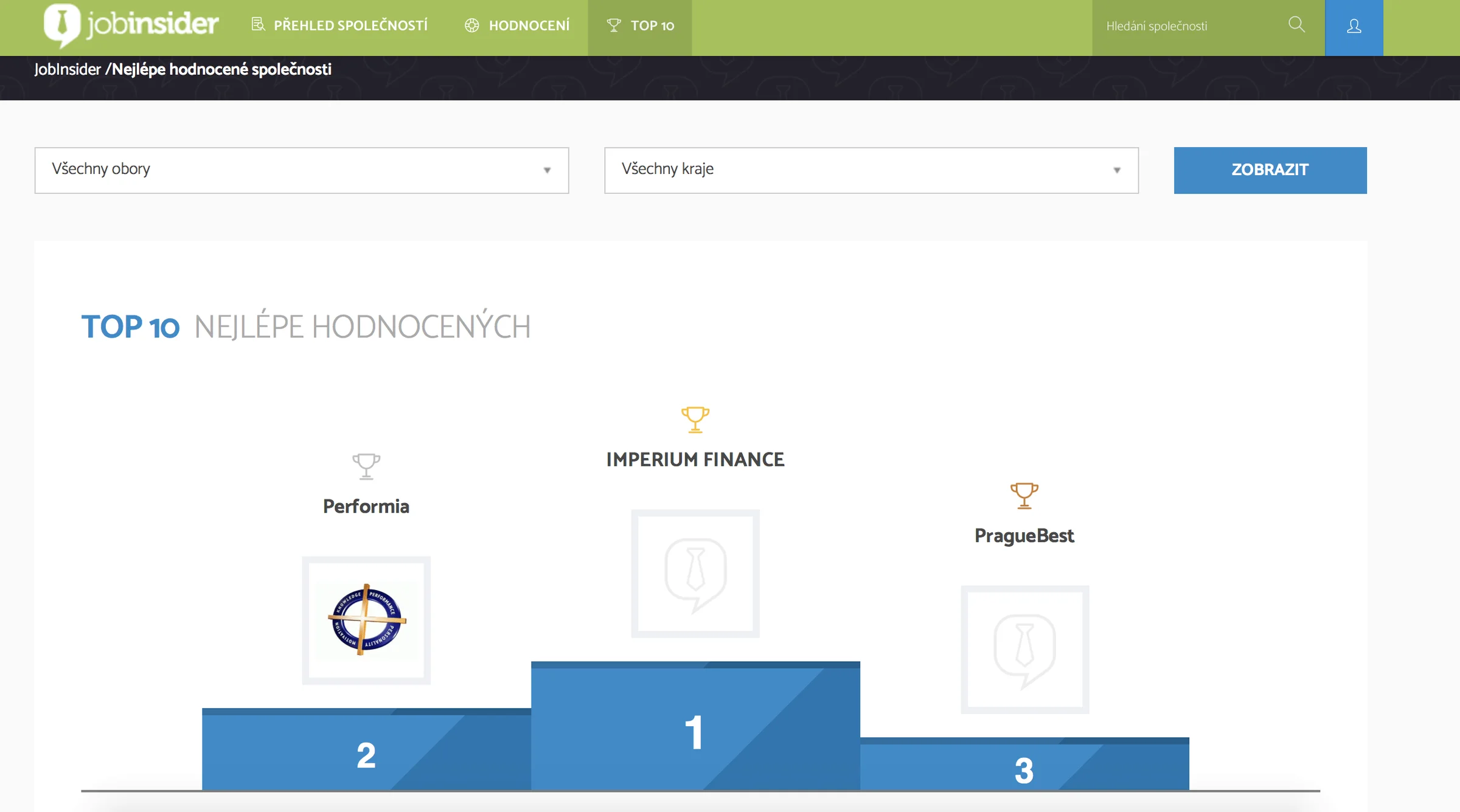Screen dimensions: 1460x812
Task: Select the TOP 10 menu tab
Action: [x=640, y=27]
